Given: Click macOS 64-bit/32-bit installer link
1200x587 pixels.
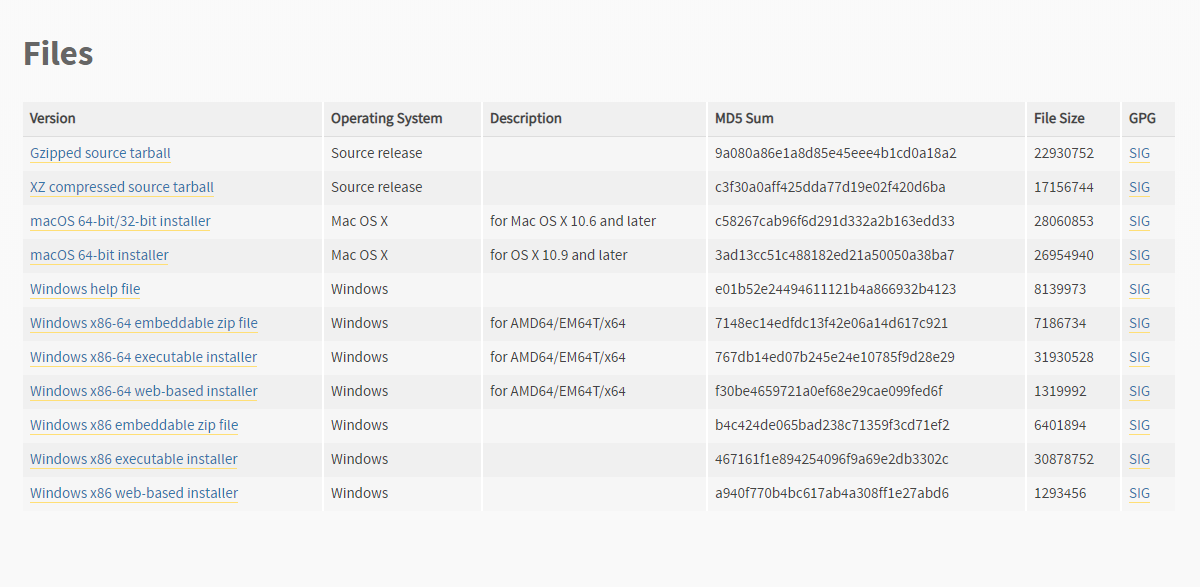Looking at the screenshot, I should [x=120, y=221].
